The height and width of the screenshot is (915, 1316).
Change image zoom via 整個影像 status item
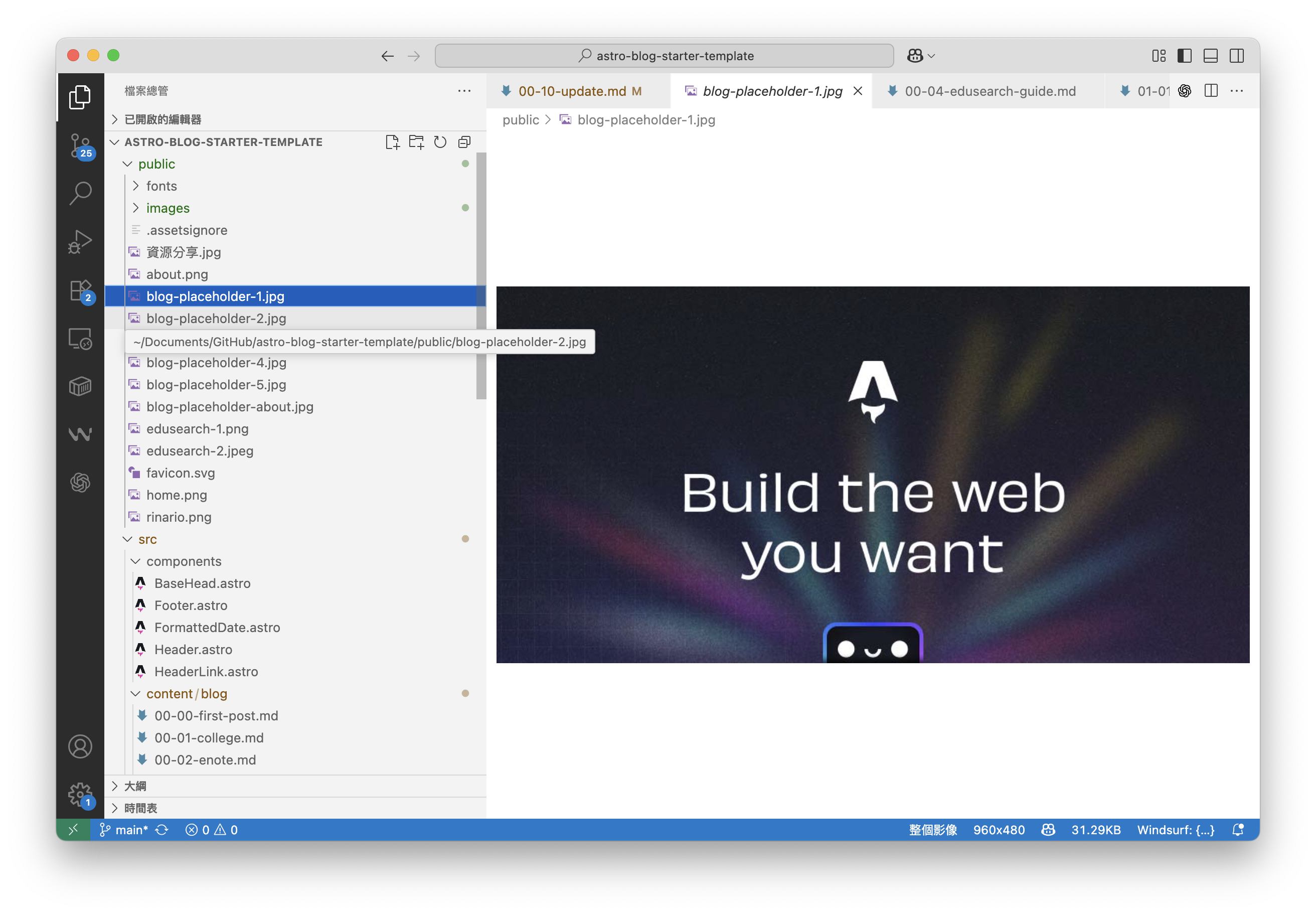click(x=932, y=830)
